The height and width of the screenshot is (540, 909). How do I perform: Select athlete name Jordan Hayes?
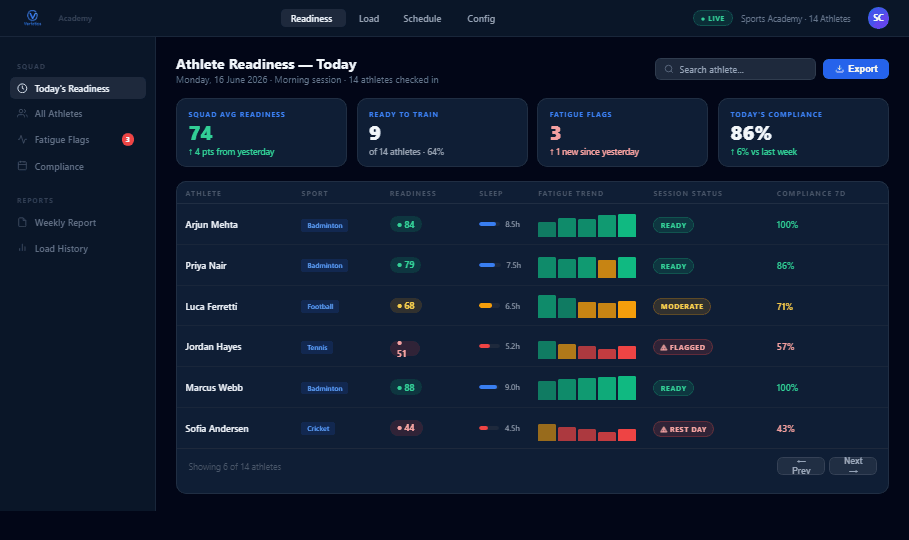213,346
